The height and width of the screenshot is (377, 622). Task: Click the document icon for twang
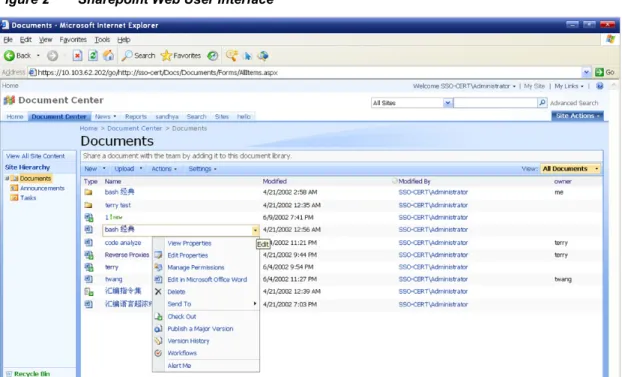click(88, 279)
